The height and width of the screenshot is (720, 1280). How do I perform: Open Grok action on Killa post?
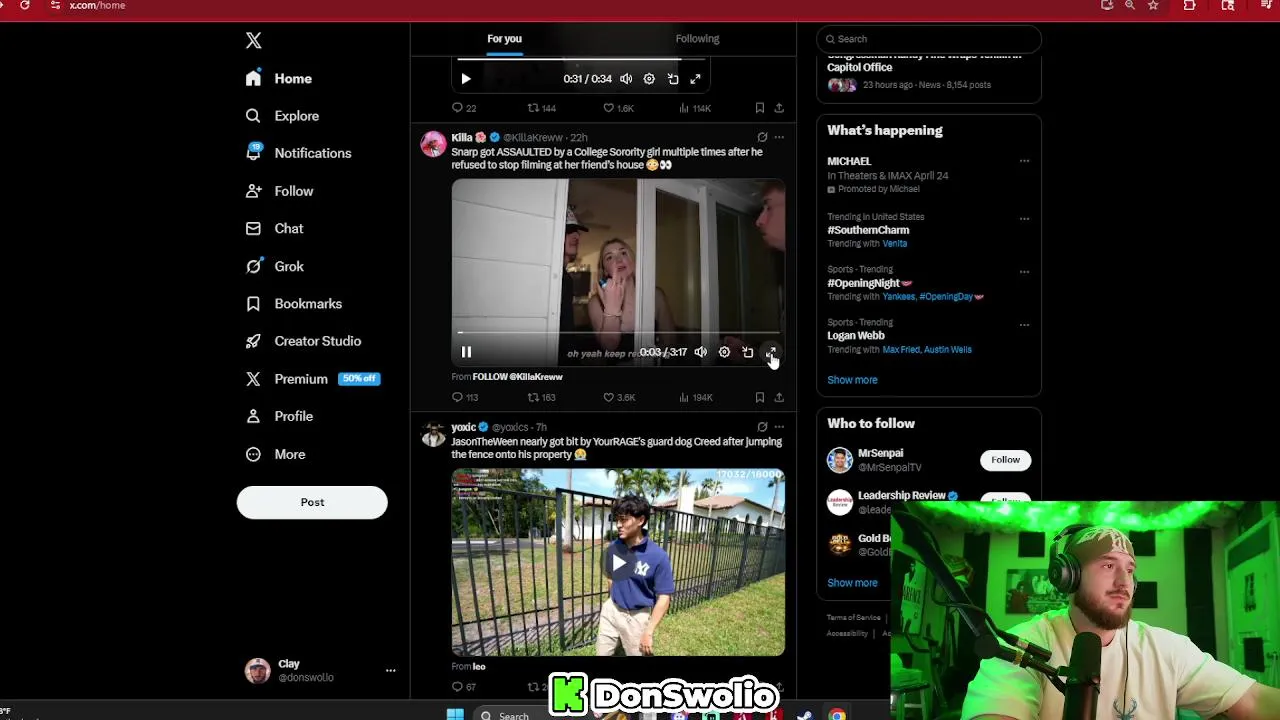click(762, 137)
